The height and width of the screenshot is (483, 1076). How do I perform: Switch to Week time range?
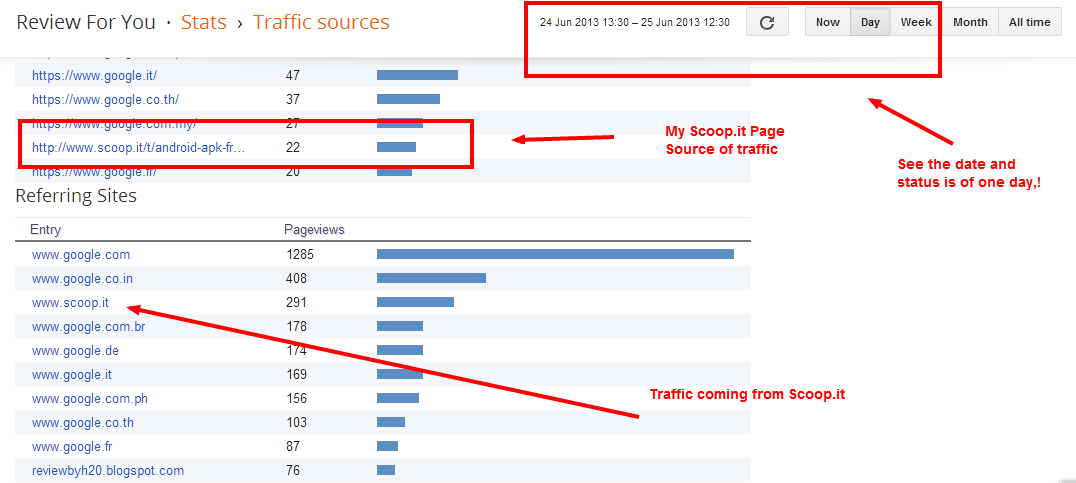[916, 22]
